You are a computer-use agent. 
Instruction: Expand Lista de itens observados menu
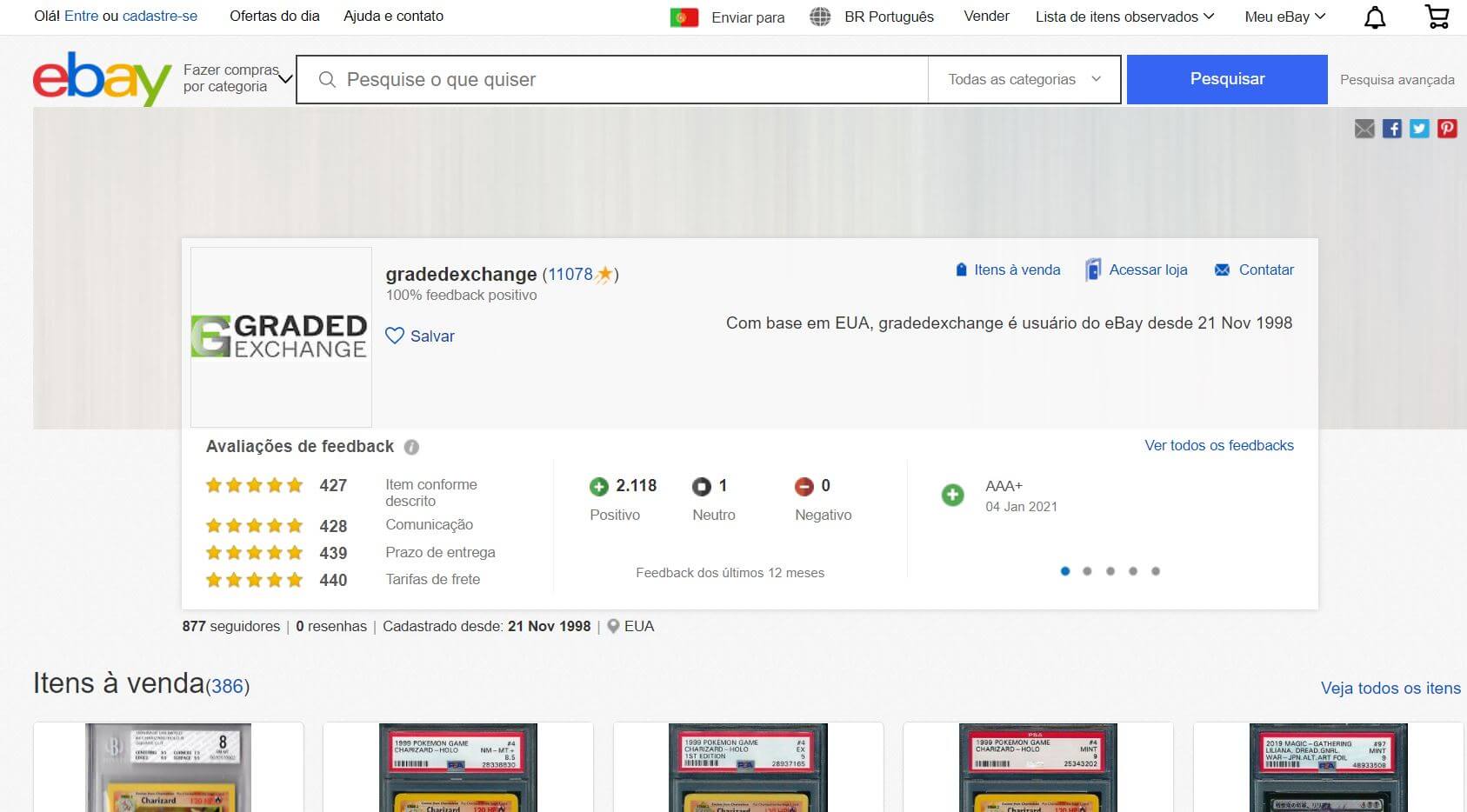1124,17
